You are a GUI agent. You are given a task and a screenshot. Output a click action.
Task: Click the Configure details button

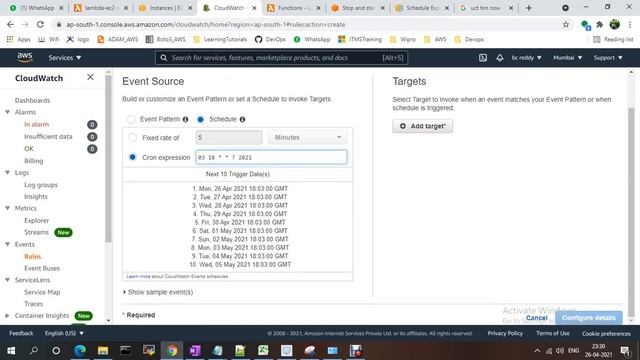pyautogui.click(x=589, y=318)
